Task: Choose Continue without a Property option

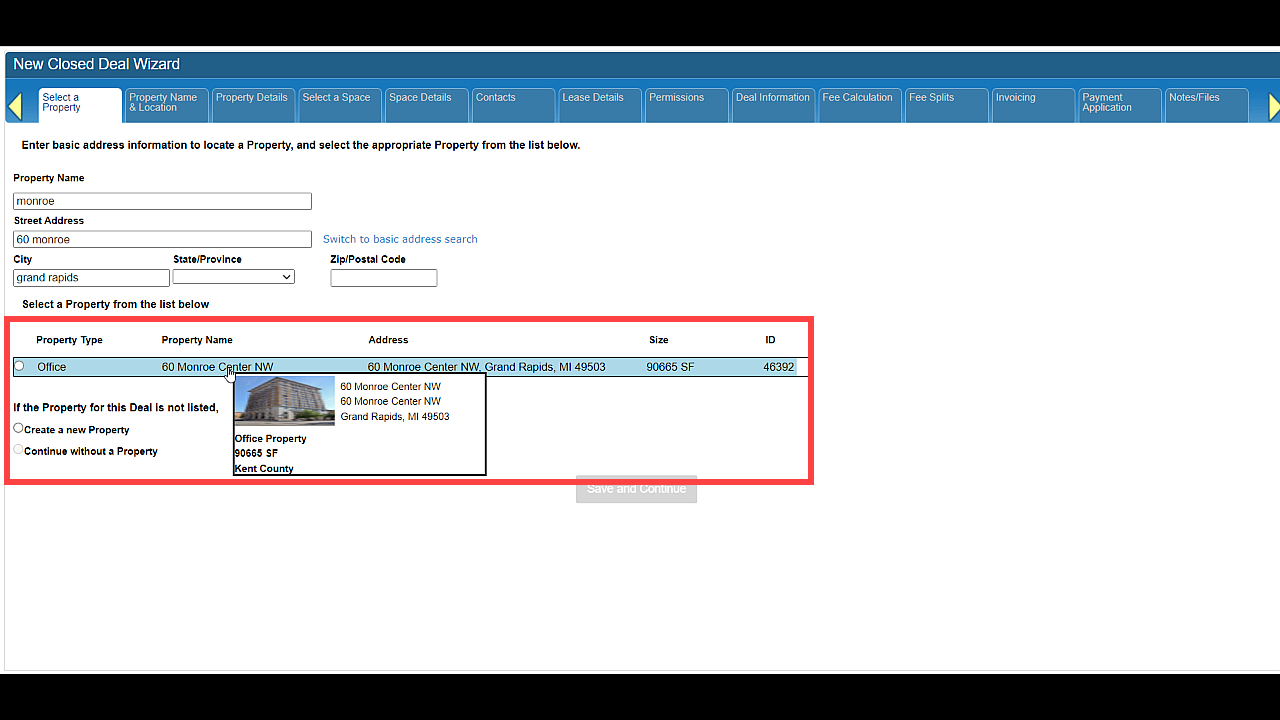Action: 18,450
